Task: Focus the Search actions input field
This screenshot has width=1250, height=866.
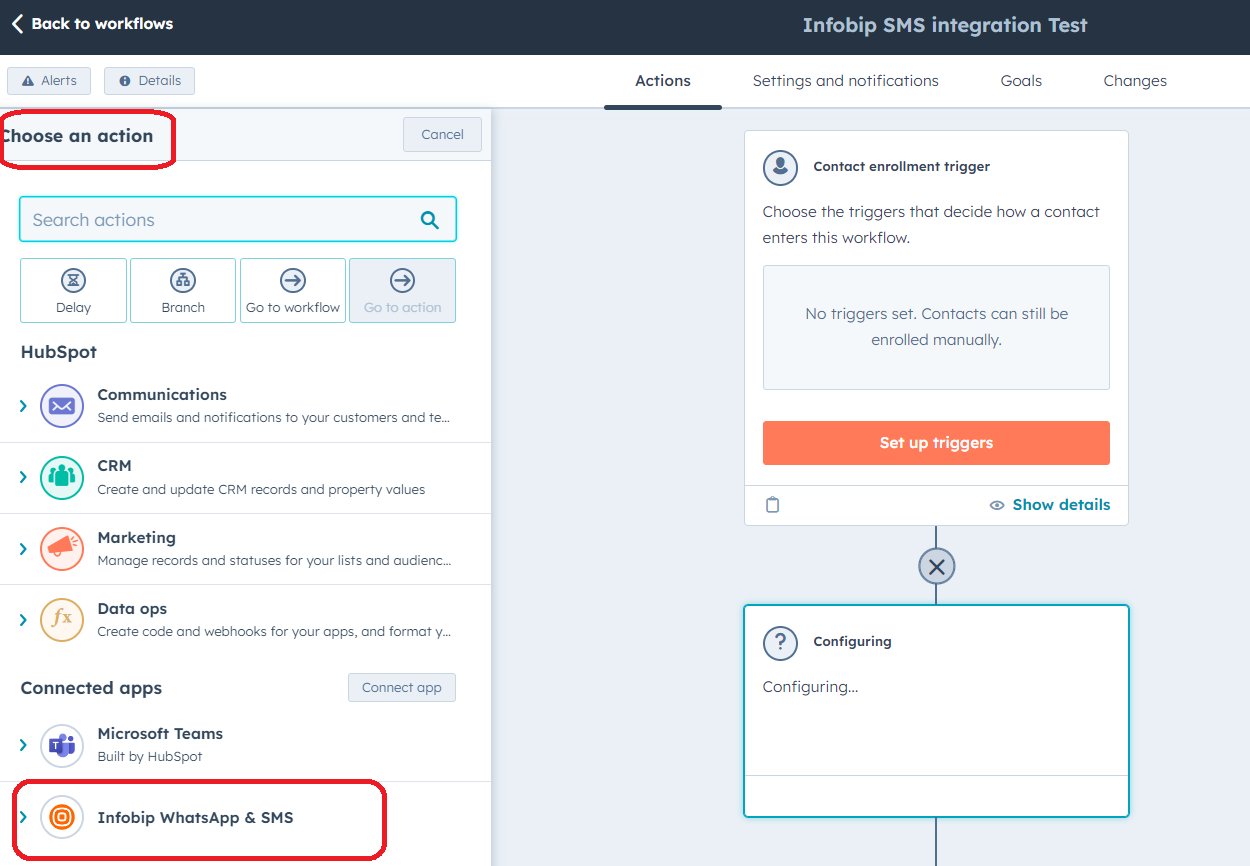Action: (x=220, y=220)
